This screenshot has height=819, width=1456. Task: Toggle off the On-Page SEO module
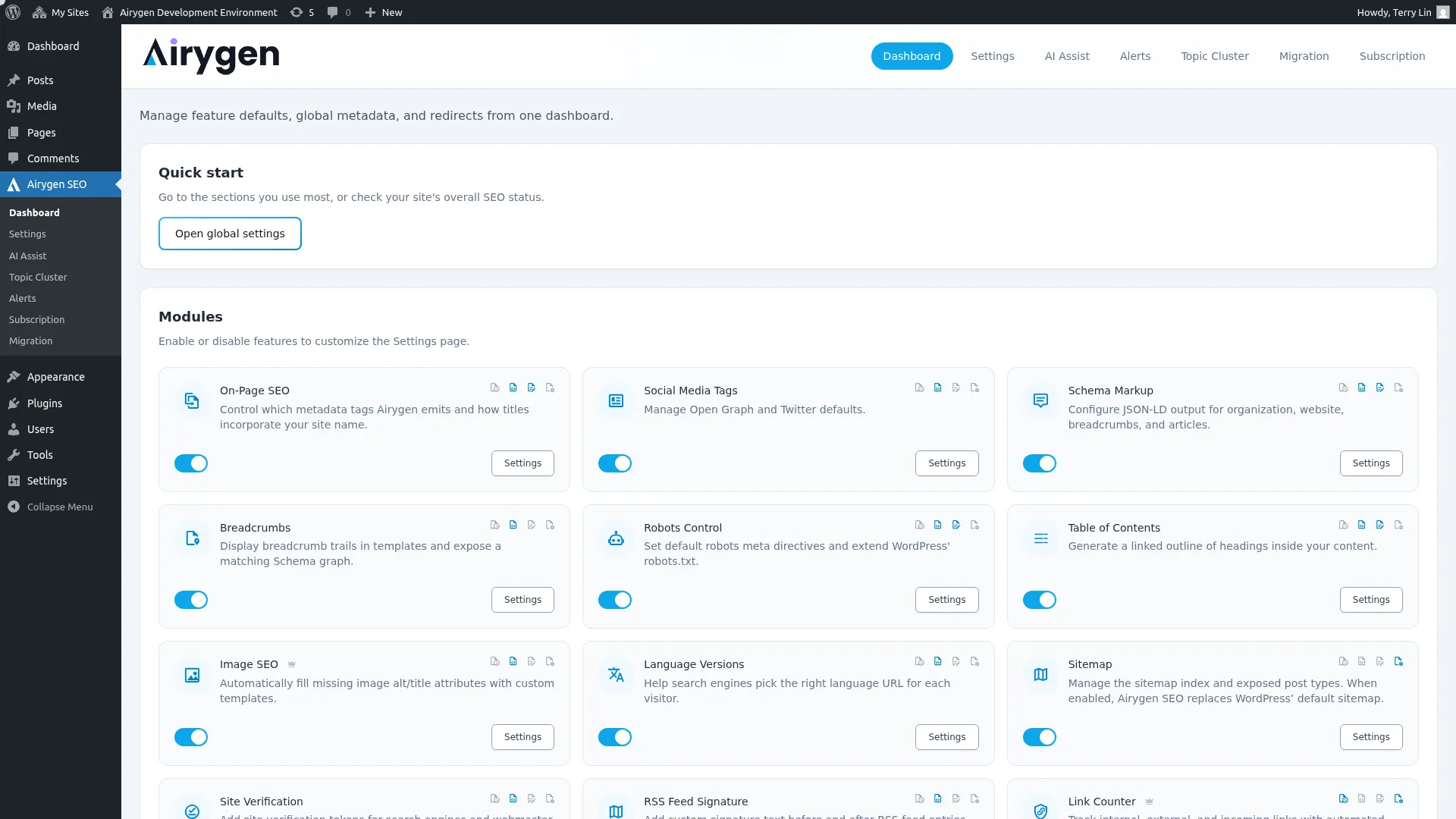(x=191, y=463)
